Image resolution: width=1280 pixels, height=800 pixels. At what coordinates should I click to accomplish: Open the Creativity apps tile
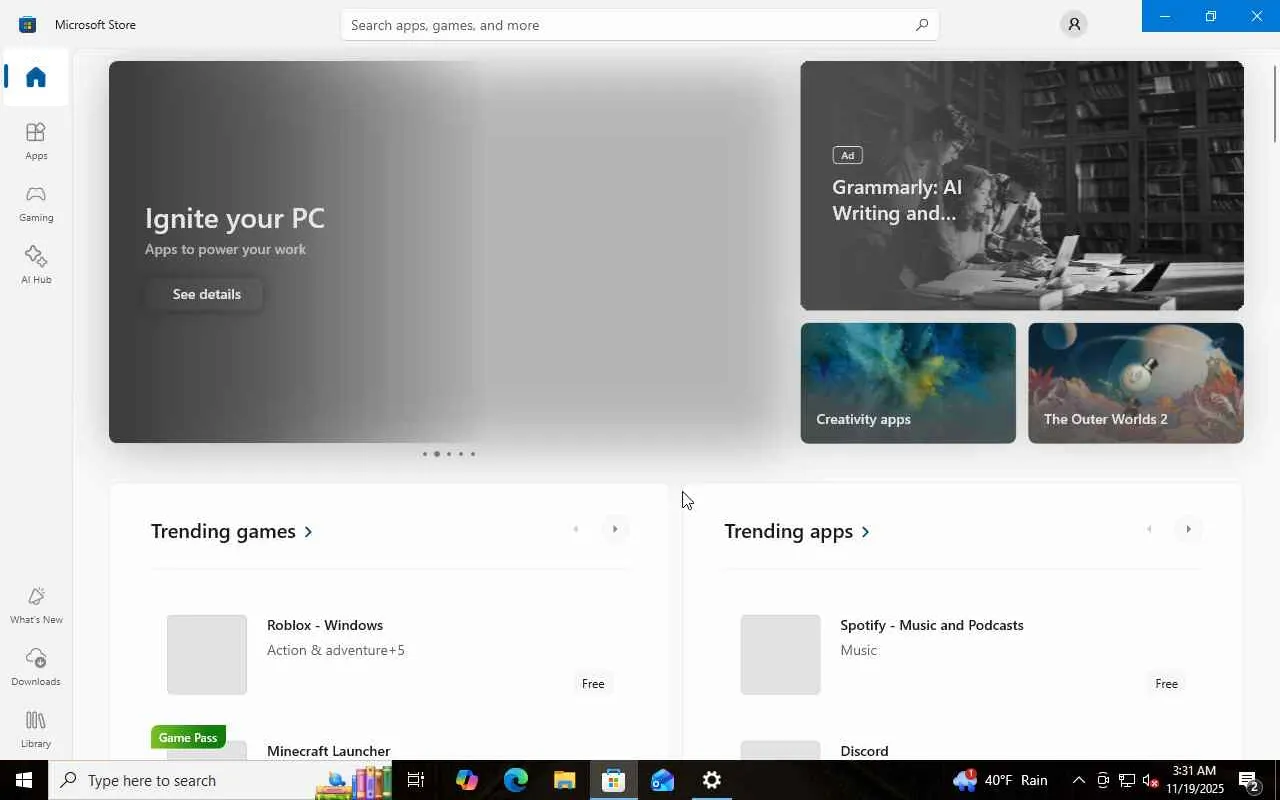pyautogui.click(x=908, y=383)
